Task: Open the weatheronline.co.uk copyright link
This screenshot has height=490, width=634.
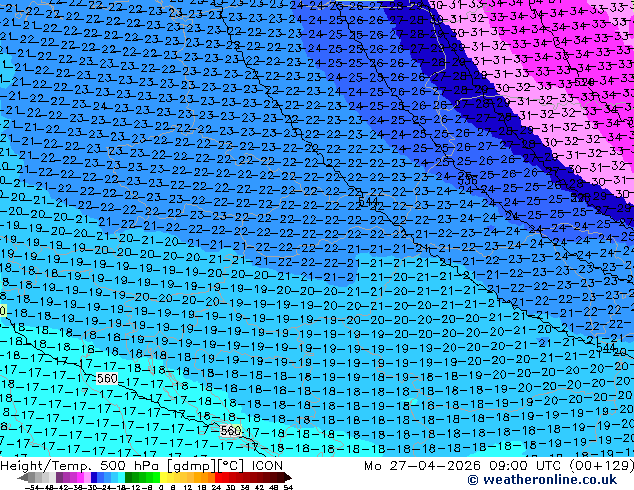Action: click(542, 480)
